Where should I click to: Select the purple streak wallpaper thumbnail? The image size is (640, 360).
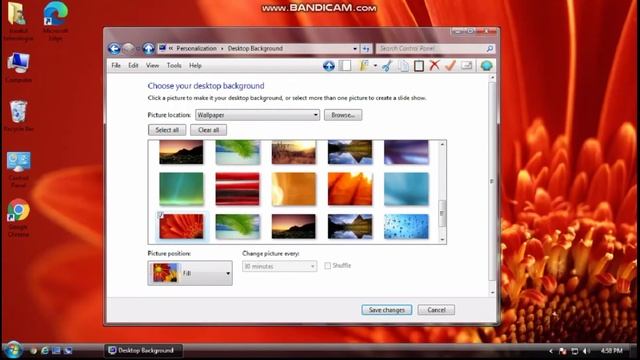pos(407,152)
